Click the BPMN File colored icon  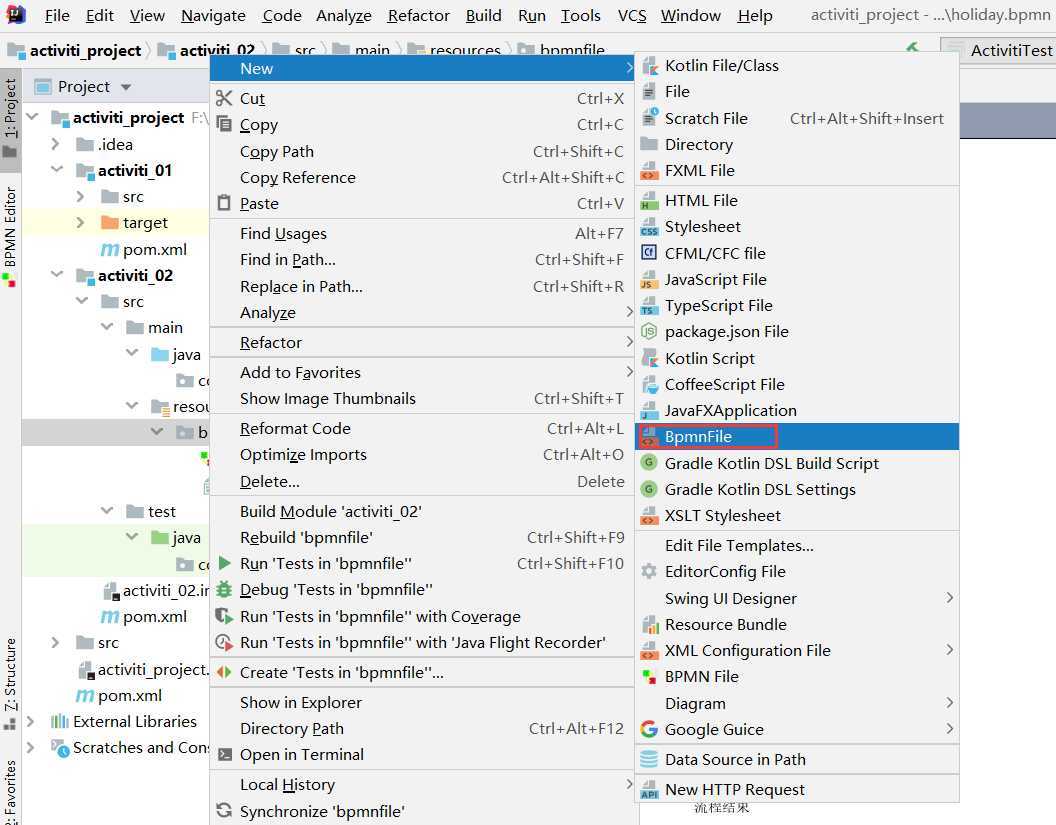[649, 677]
